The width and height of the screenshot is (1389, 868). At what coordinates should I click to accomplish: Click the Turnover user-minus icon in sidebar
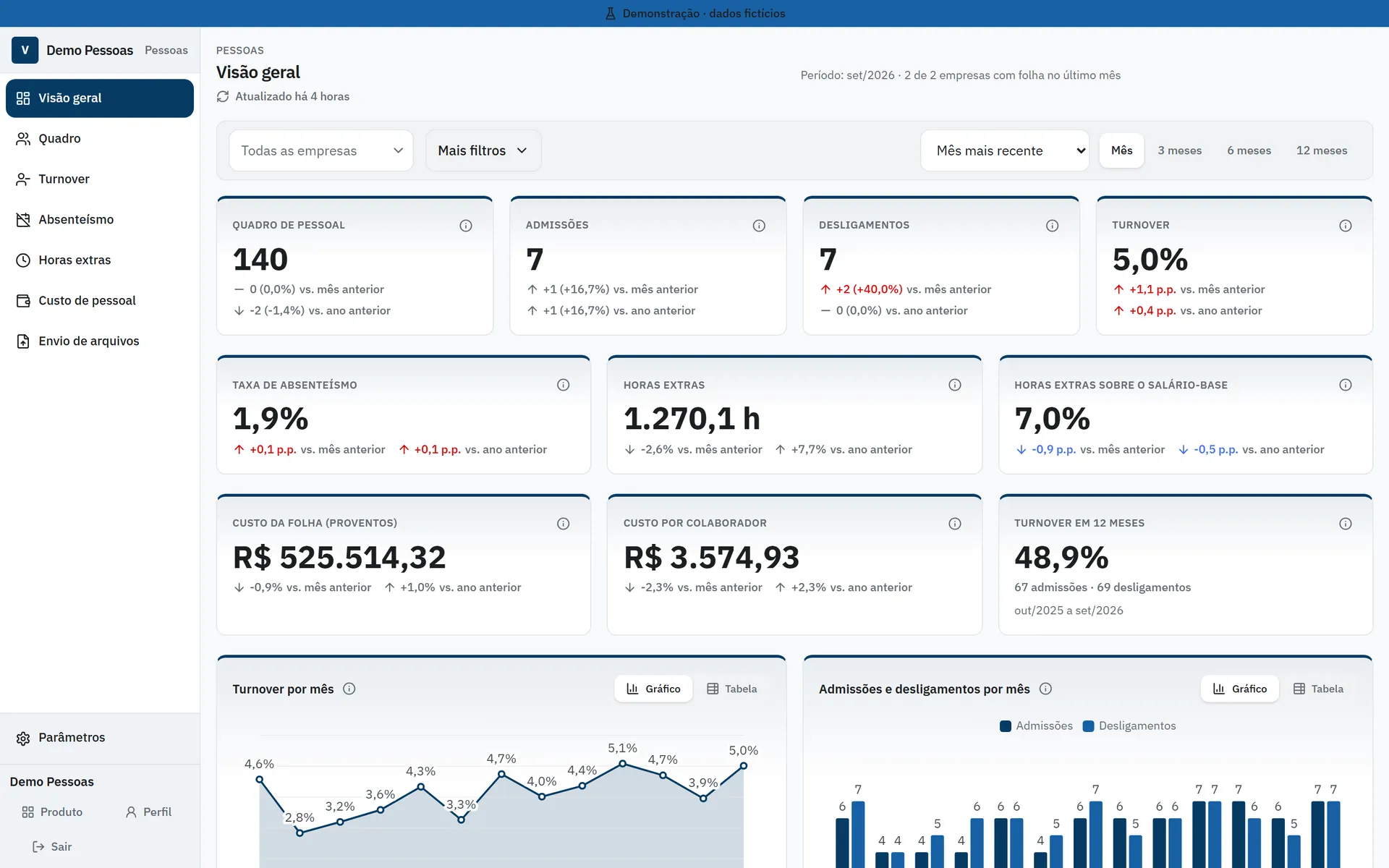[23, 179]
